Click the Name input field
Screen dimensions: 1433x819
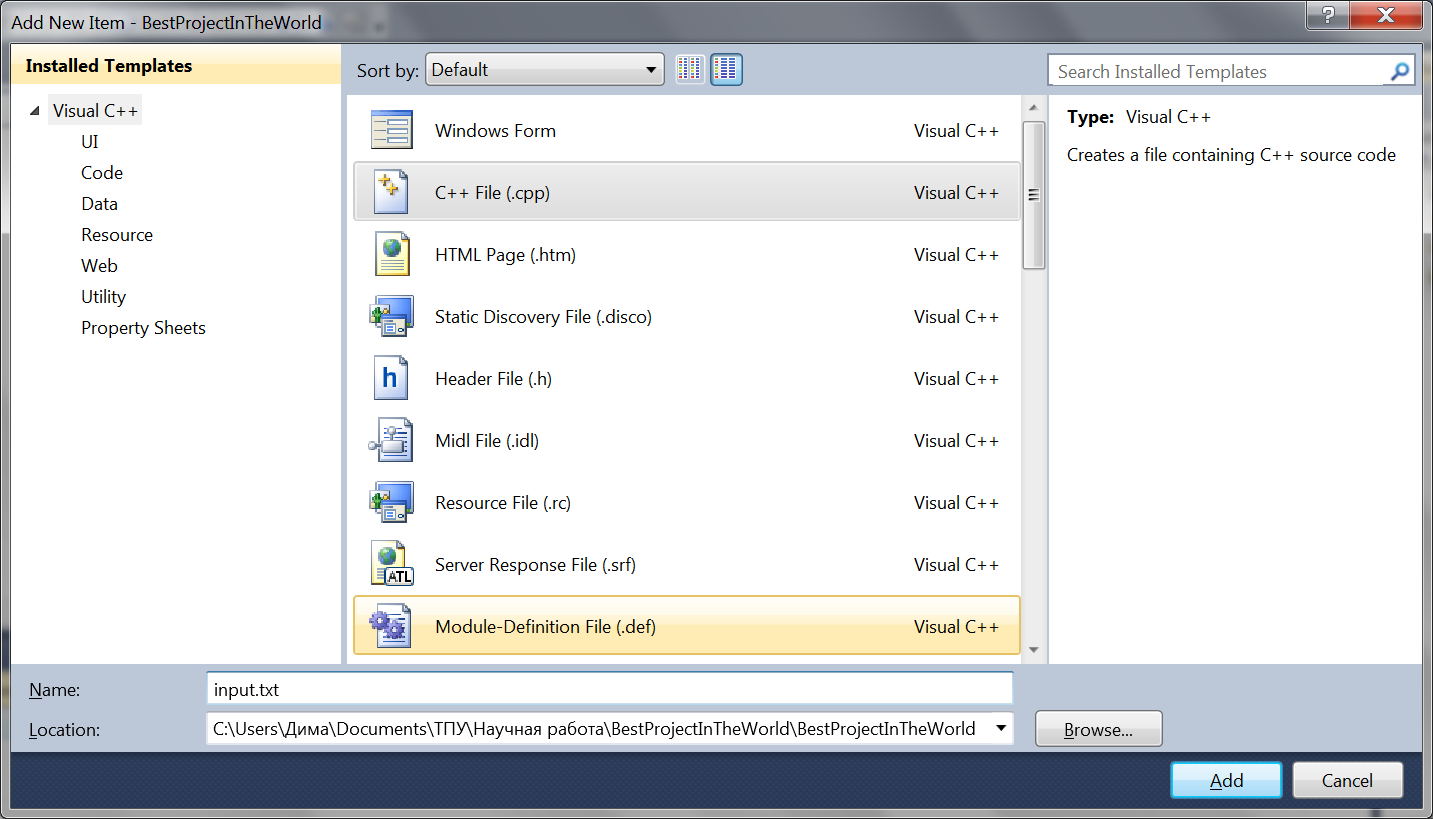point(609,689)
